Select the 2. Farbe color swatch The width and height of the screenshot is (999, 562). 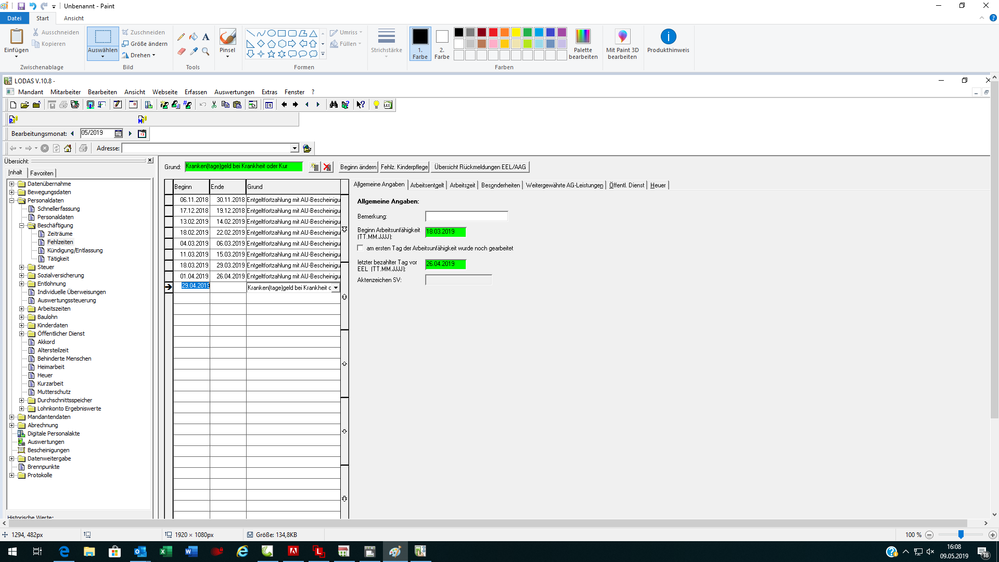(x=442, y=44)
